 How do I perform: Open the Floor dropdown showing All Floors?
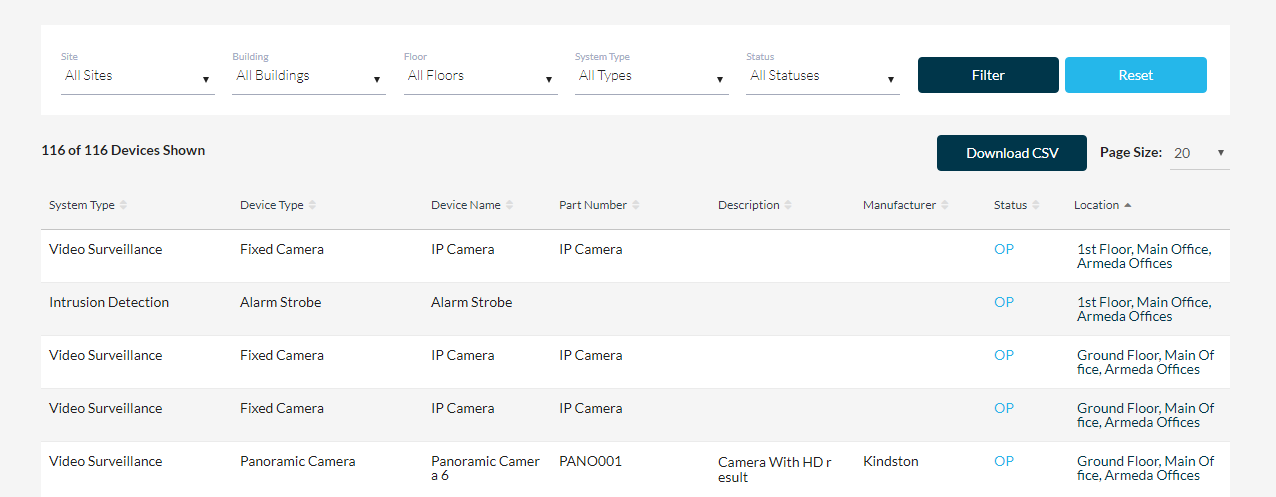(x=481, y=76)
